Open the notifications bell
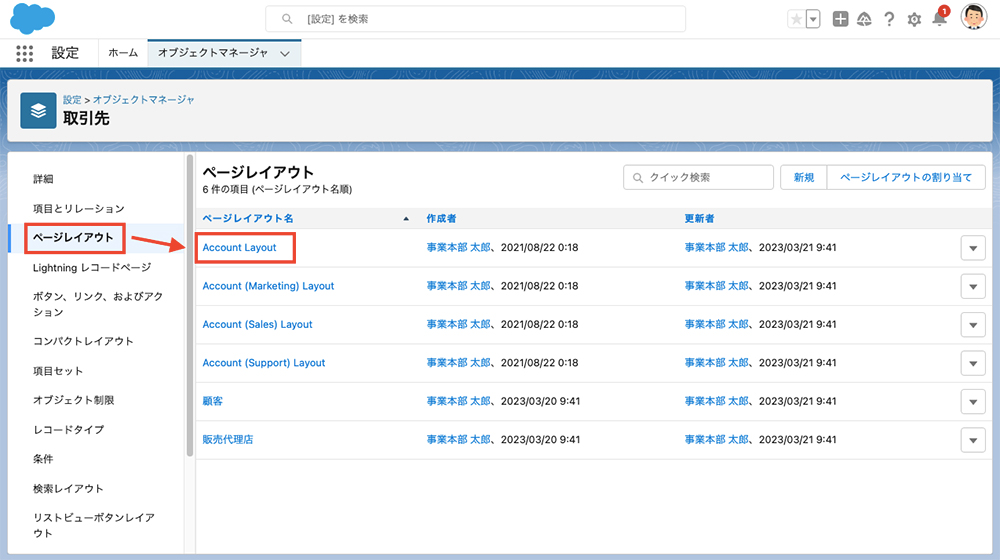 click(x=939, y=18)
